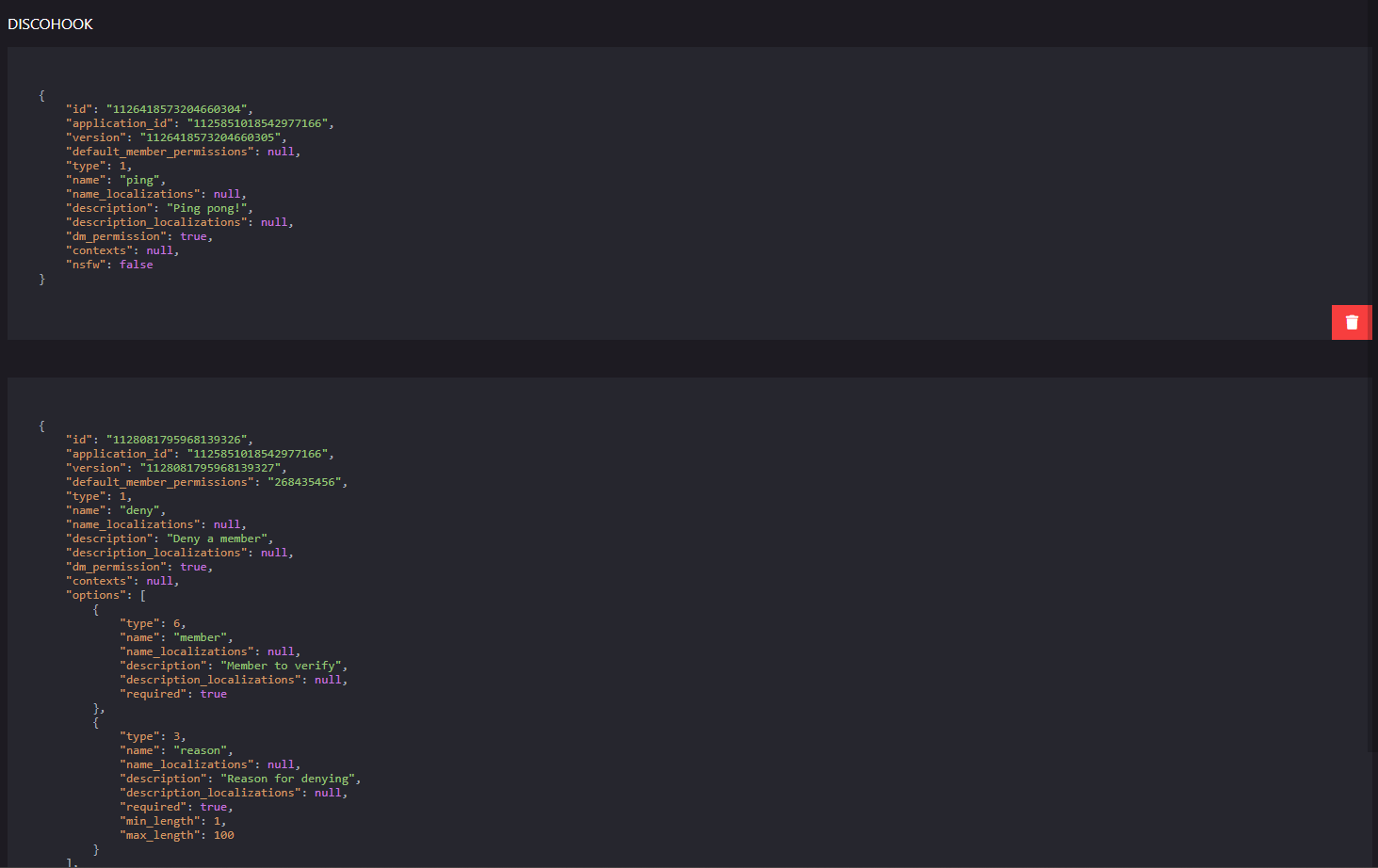
Task: Click the "Ping pong!" description text
Action: (x=206, y=207)
